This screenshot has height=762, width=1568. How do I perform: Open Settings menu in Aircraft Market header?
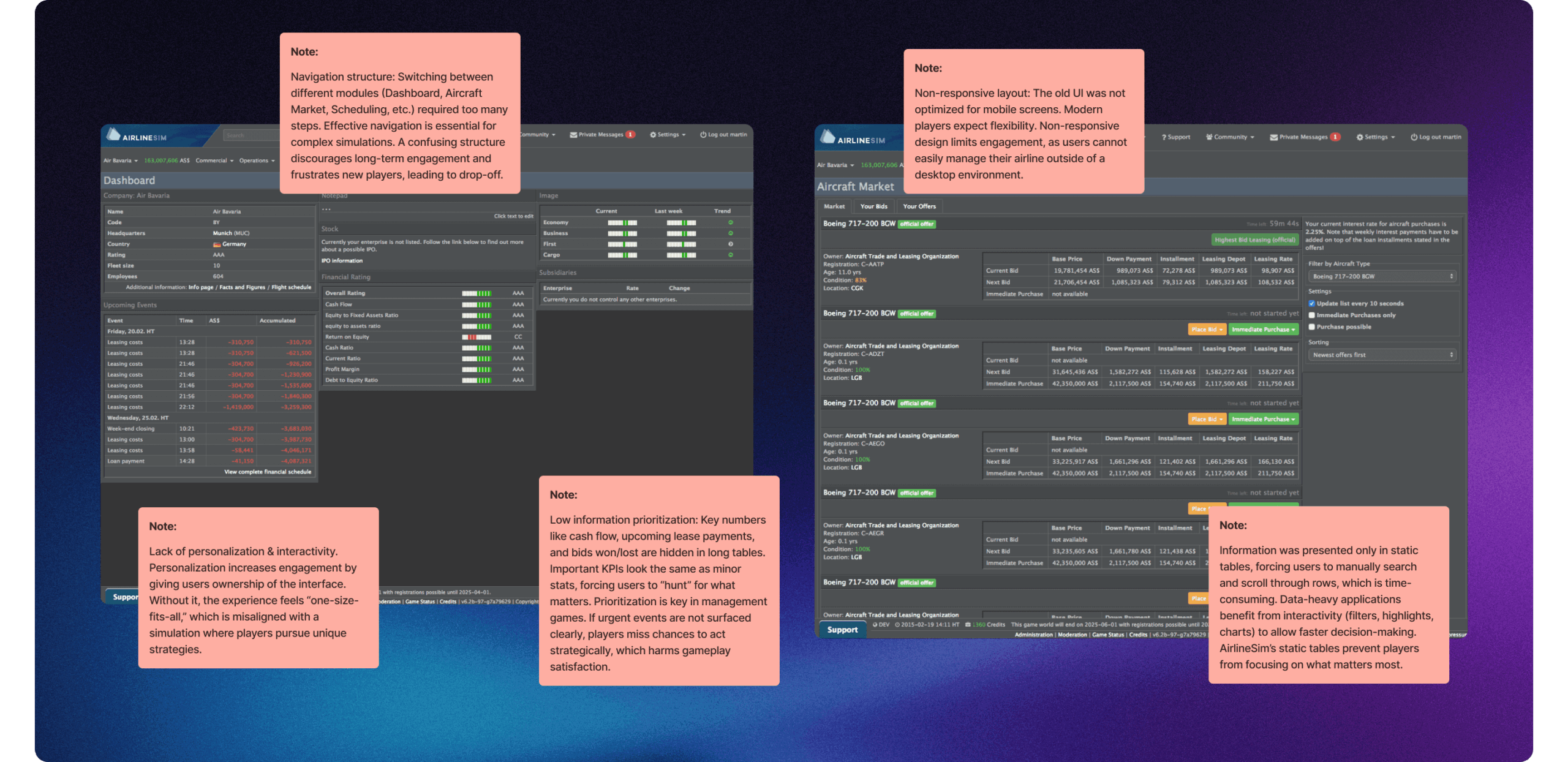(x=1376, y=137)
